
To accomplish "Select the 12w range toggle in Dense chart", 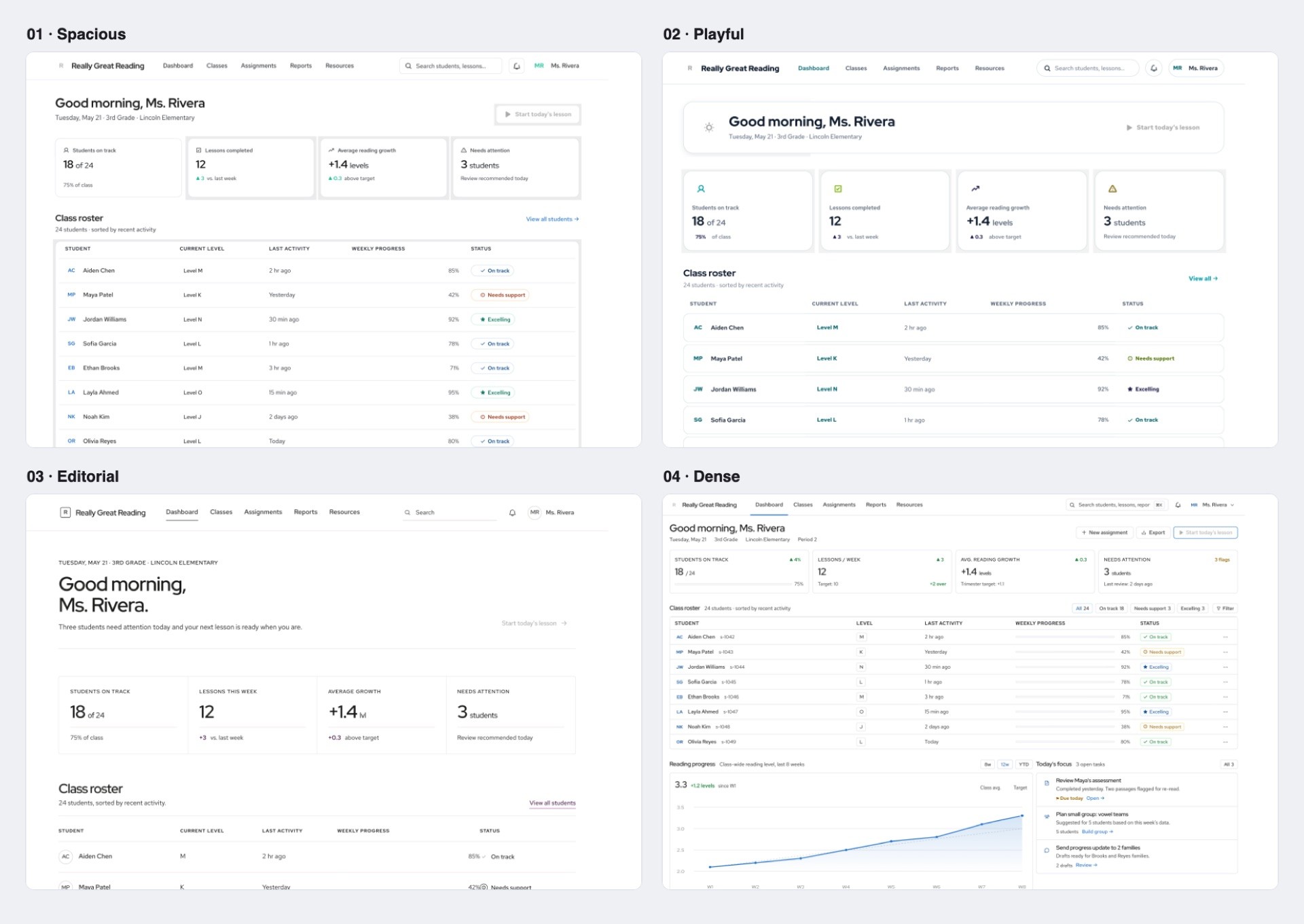I will tap(1005, 764).
